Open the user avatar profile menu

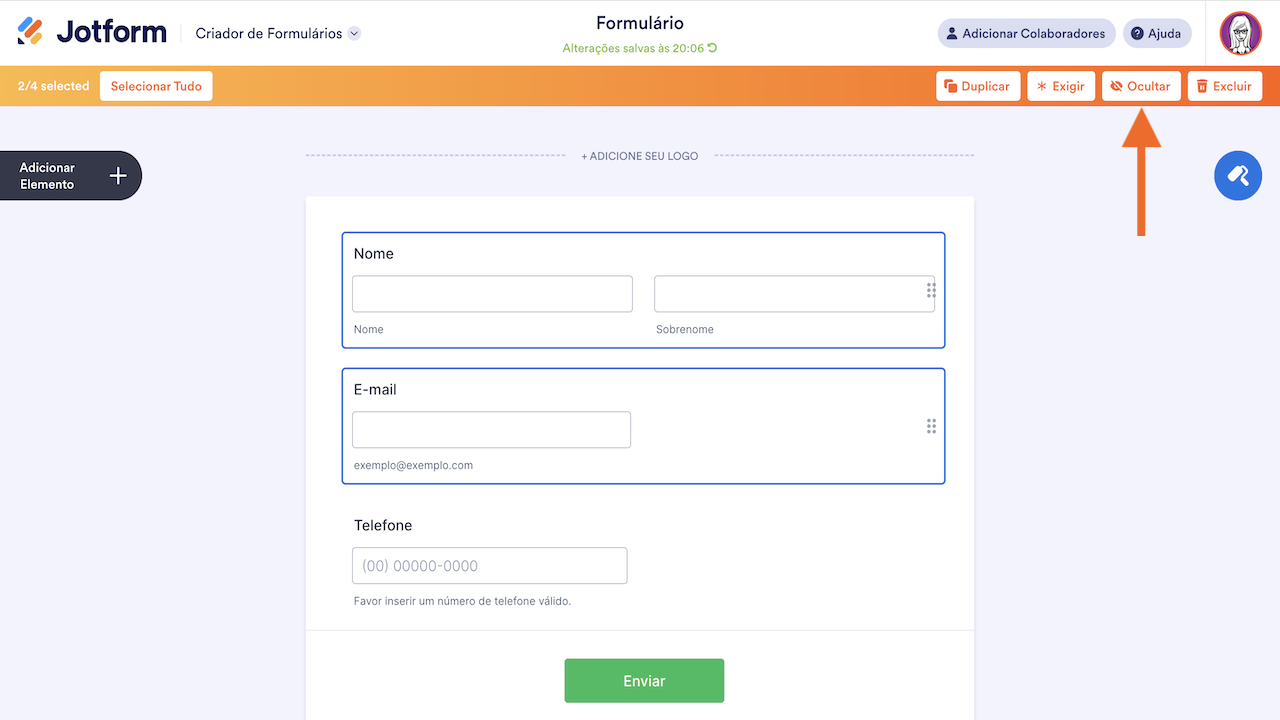(1241, 33)
